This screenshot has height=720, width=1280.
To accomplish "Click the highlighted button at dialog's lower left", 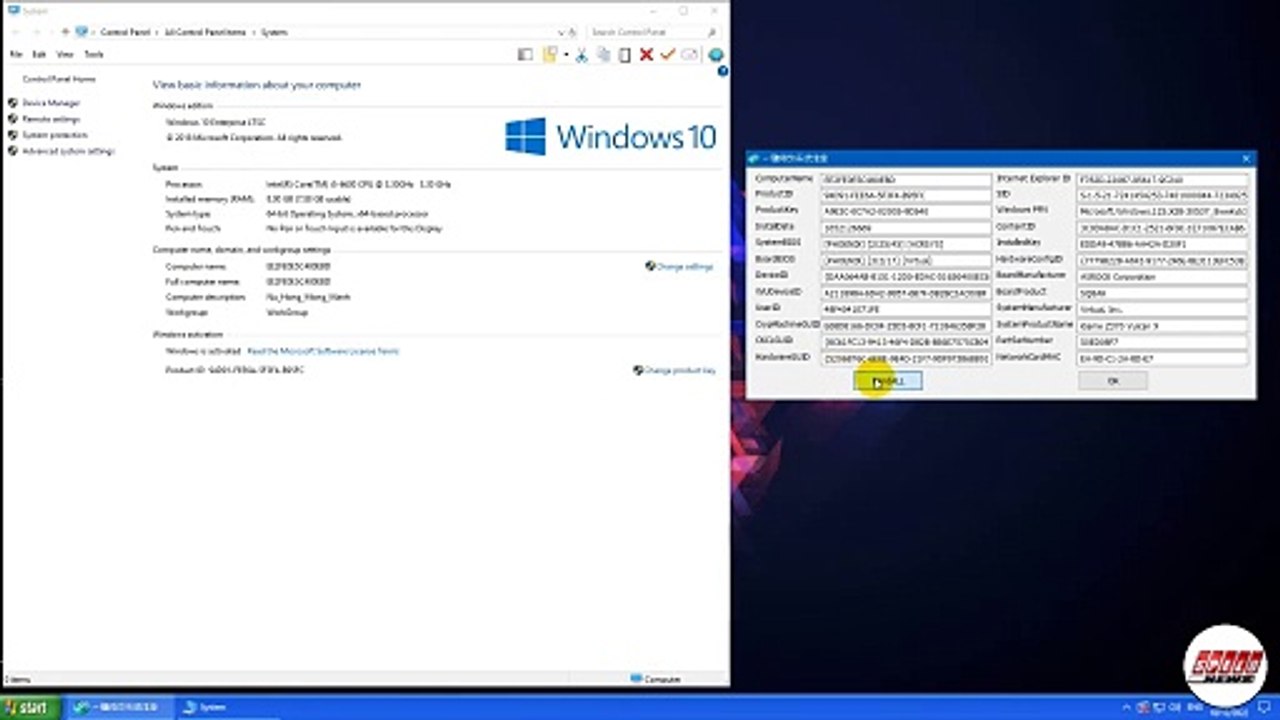I will coord(888,381).
